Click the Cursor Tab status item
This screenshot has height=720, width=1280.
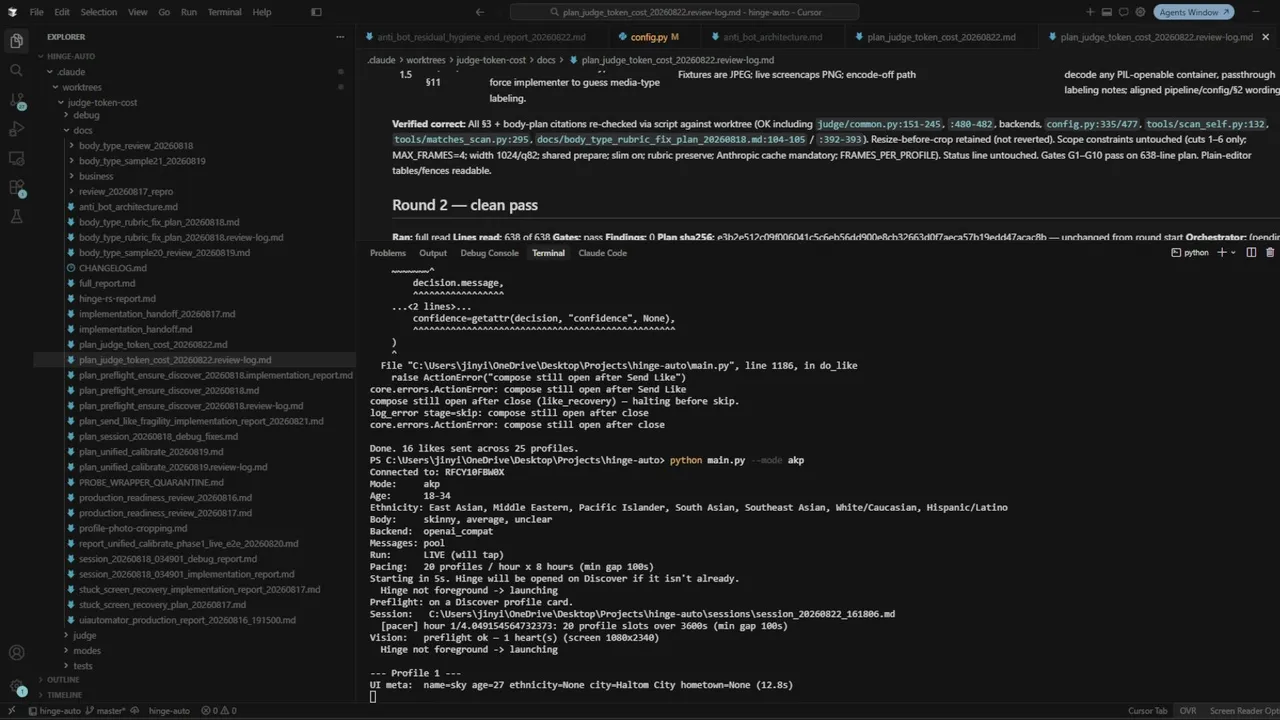coord(1147,711)
